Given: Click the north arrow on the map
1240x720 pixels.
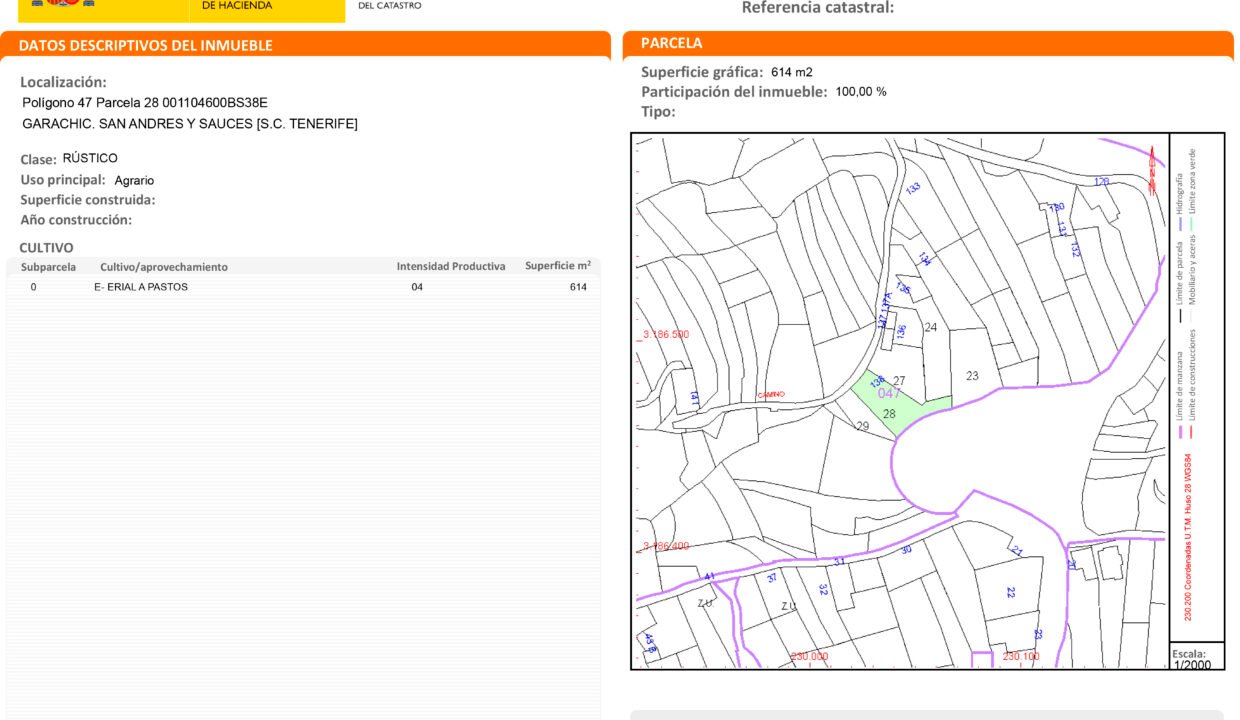Looking at the screenshot, I should [1152, 170].
